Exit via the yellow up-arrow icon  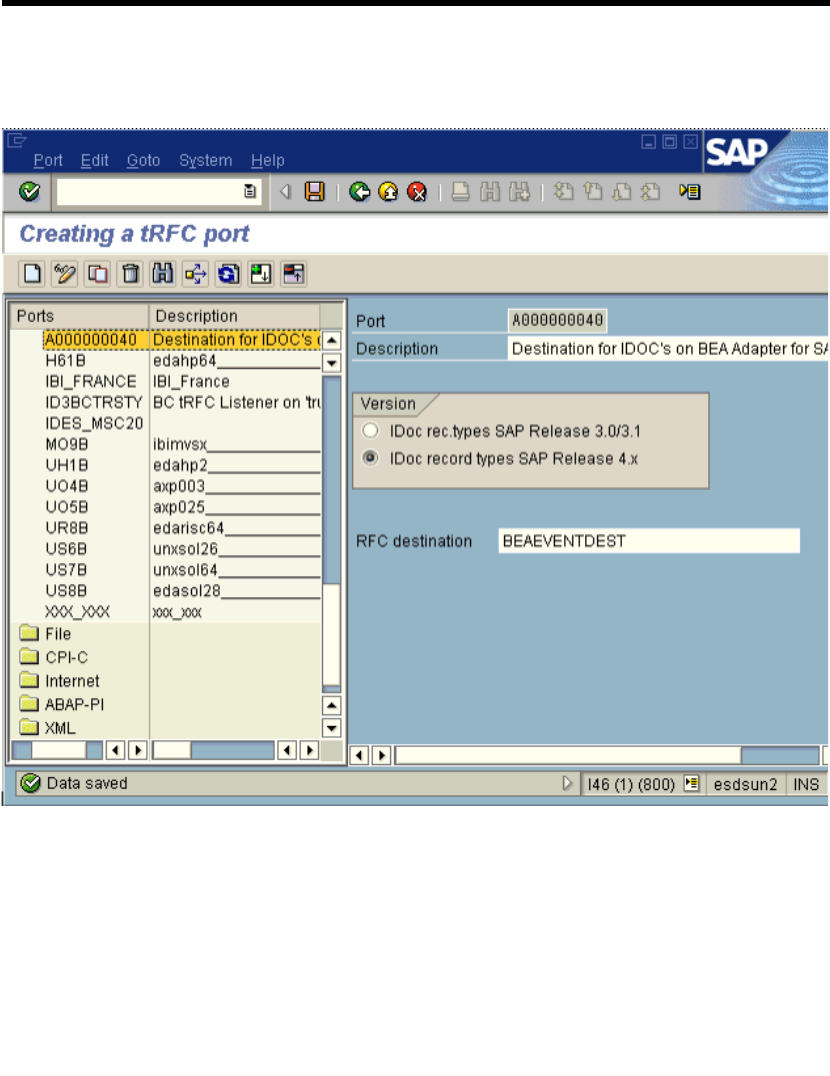(388, 191)
